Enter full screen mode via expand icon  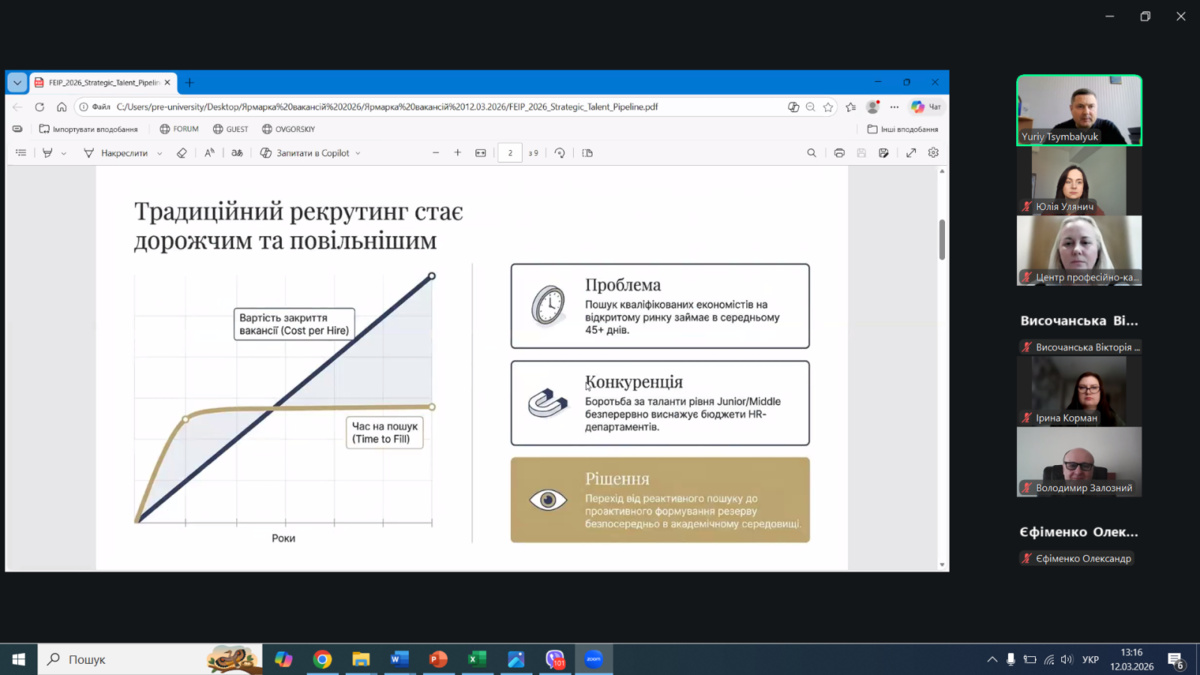[911, 153]
